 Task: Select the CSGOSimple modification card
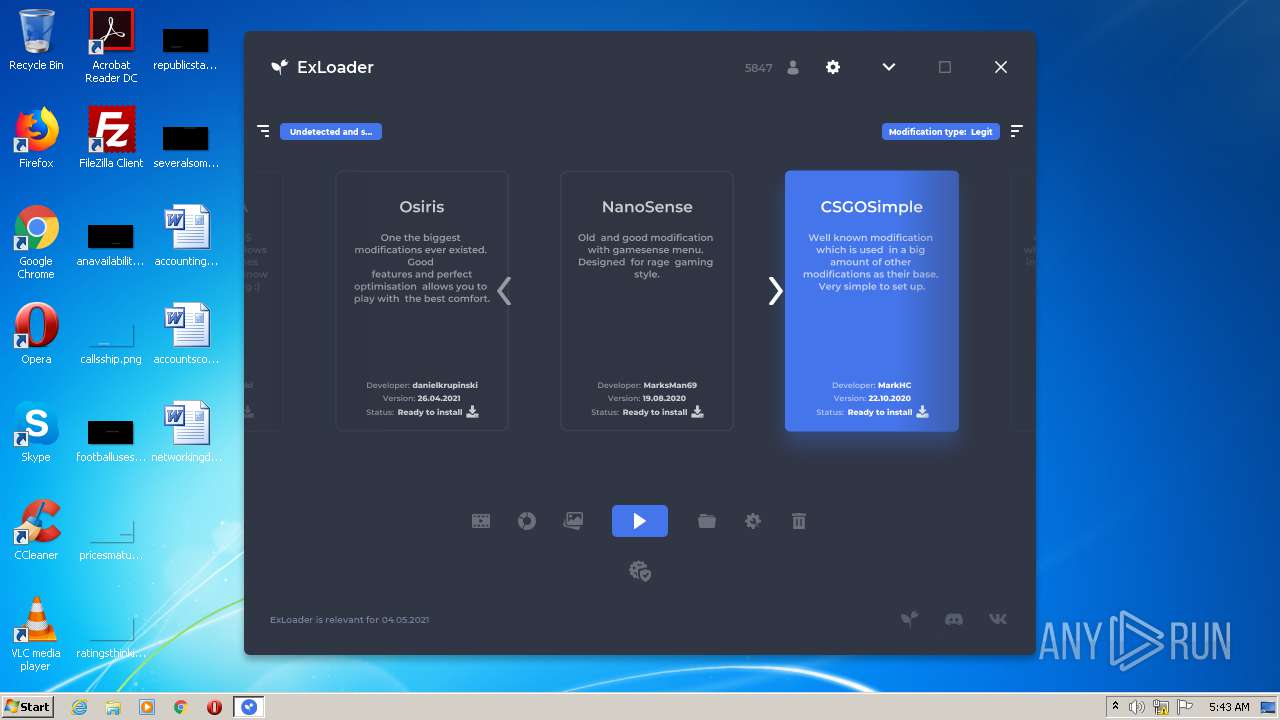(x=872, y=301)
